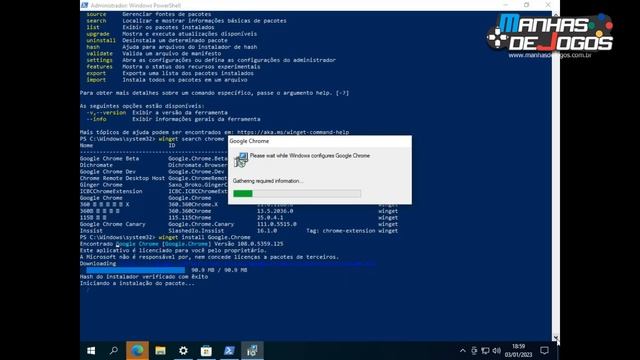Image resolution: width=640 pixels, height=360 pixels.
Task: Open File Explorer from the taskbar
Action: tap(160, 351)
